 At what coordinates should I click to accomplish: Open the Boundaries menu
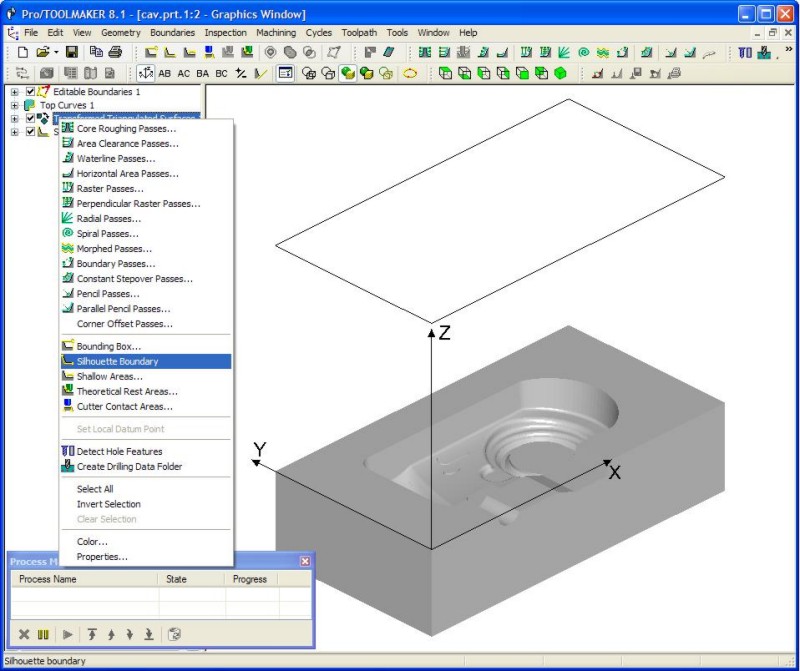(x=172, y=33)
